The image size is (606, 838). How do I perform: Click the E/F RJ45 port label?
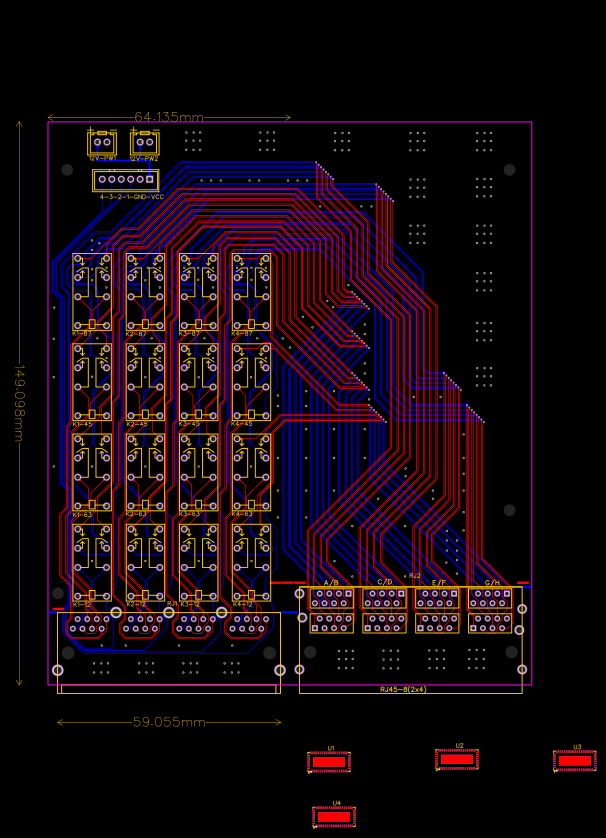click(x=439, y=583)
